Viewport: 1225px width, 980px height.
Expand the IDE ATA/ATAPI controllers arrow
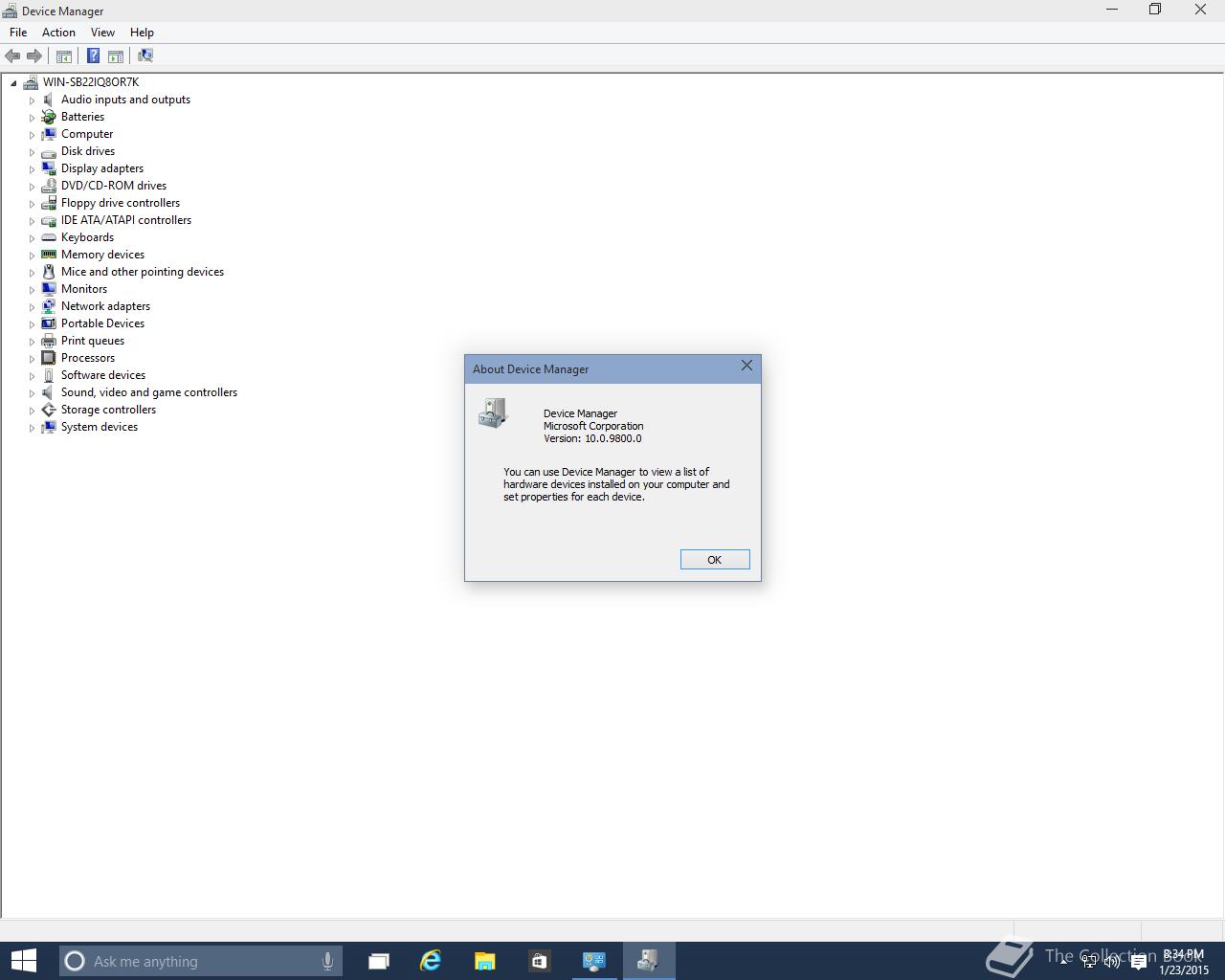pos(32,220)
